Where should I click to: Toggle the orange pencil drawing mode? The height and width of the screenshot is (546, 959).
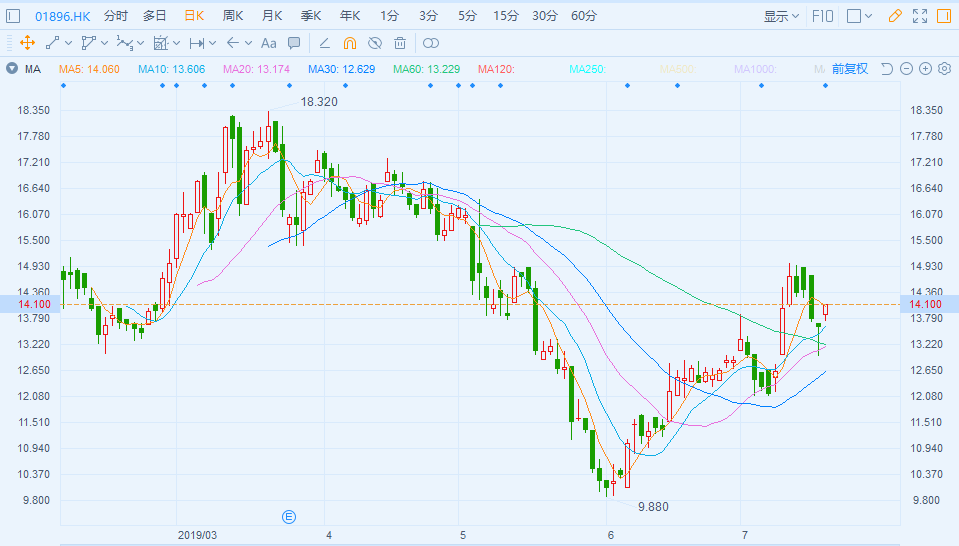coord(895,17)
